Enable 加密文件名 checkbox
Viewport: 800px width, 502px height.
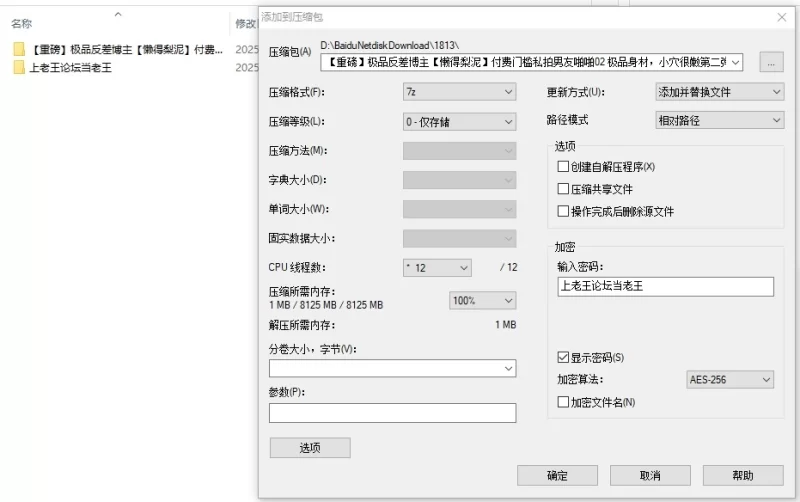click(x=563, y=402)
